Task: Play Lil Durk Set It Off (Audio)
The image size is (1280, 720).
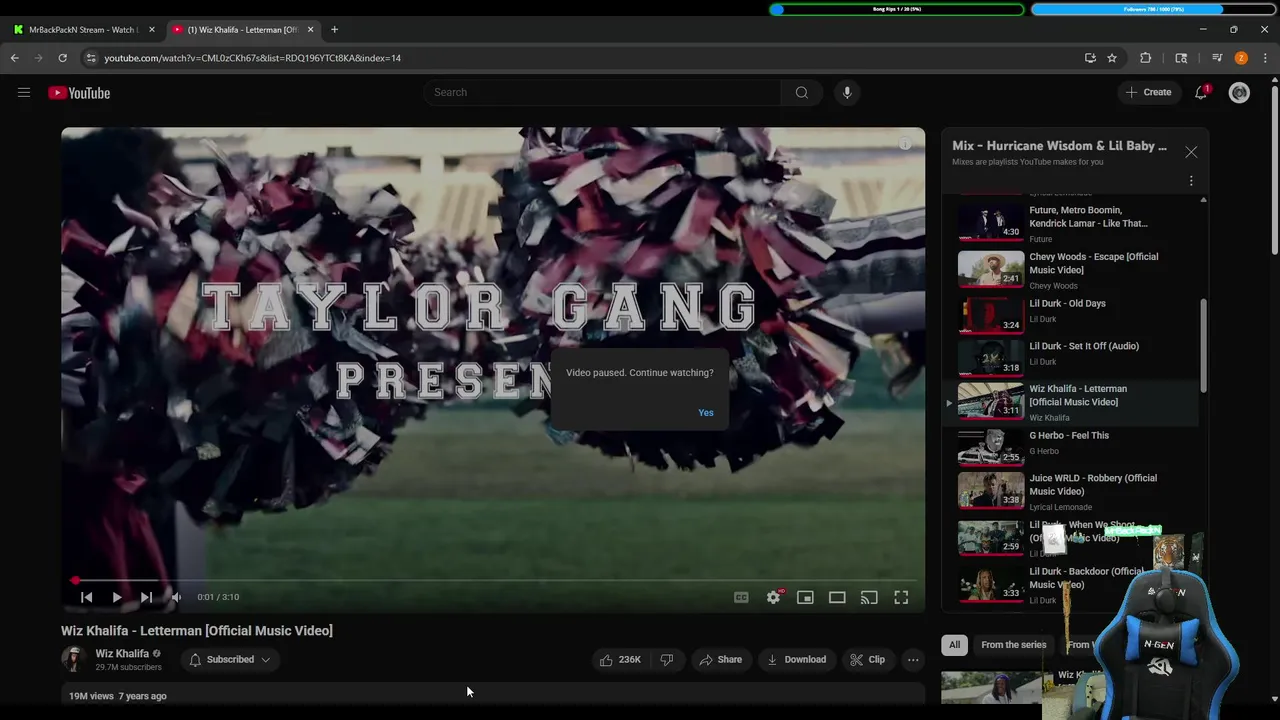Action: tap(1078, 356)
